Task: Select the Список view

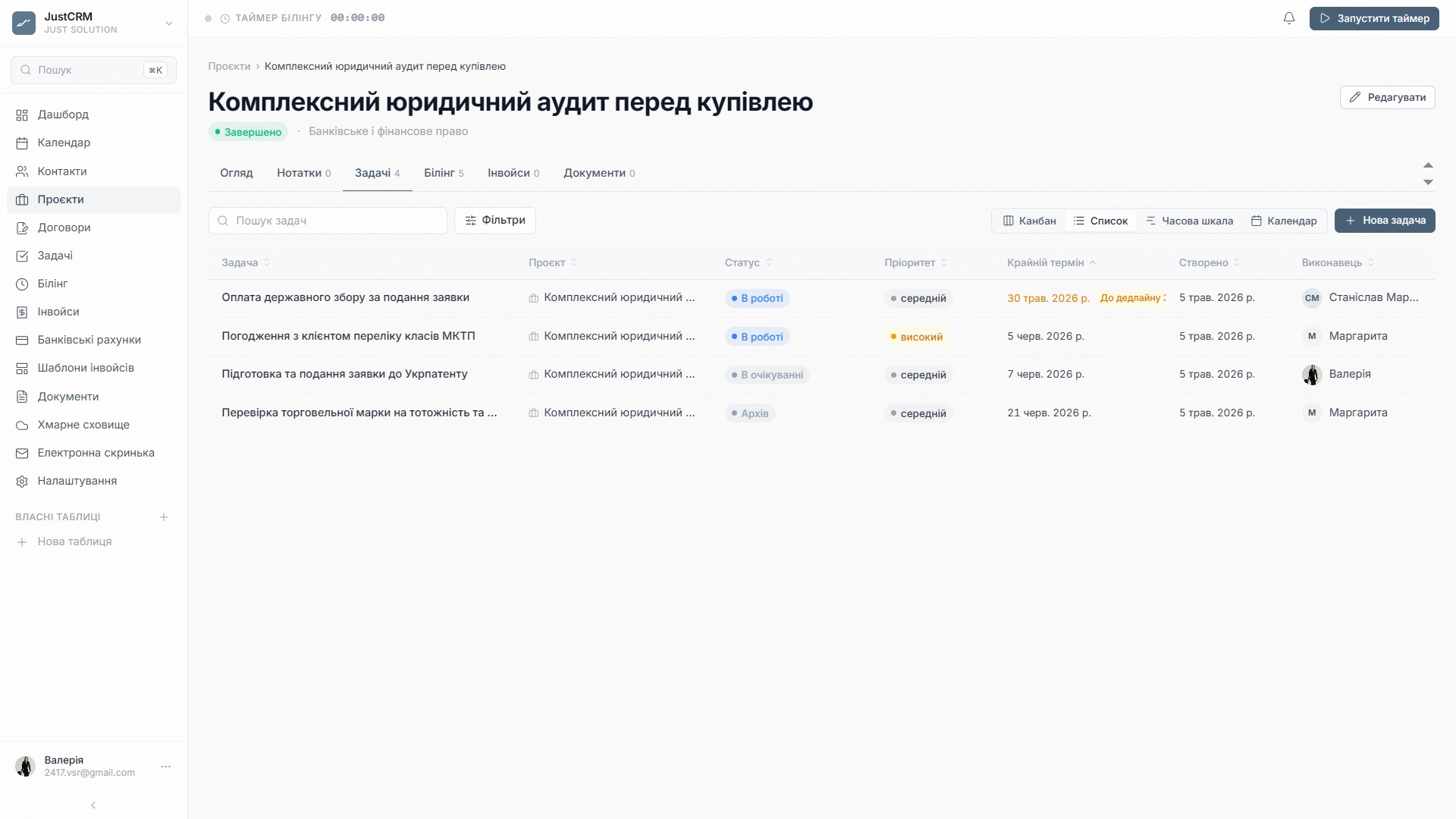Action: pyautogui.click(x=1100, y=221)
